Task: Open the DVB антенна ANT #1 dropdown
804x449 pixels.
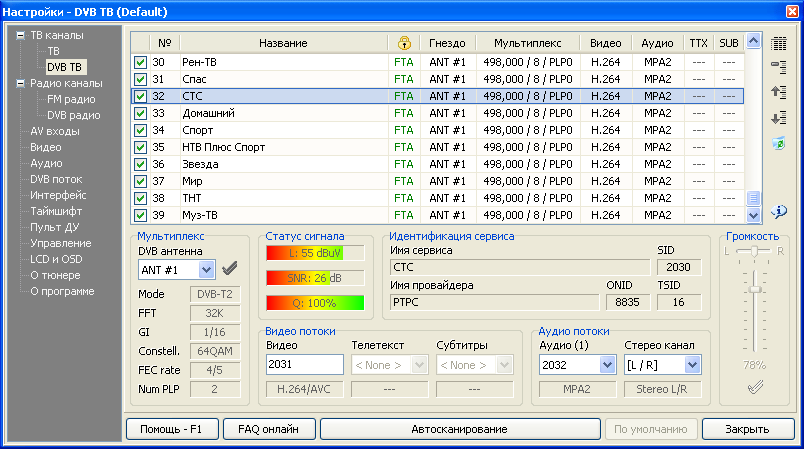Action: coord(207,269)
